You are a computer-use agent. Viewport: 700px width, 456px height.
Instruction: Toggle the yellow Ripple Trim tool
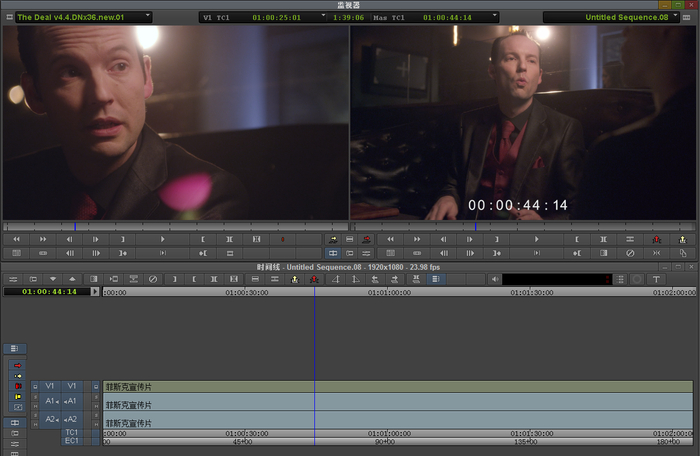(x=18, y=397)
